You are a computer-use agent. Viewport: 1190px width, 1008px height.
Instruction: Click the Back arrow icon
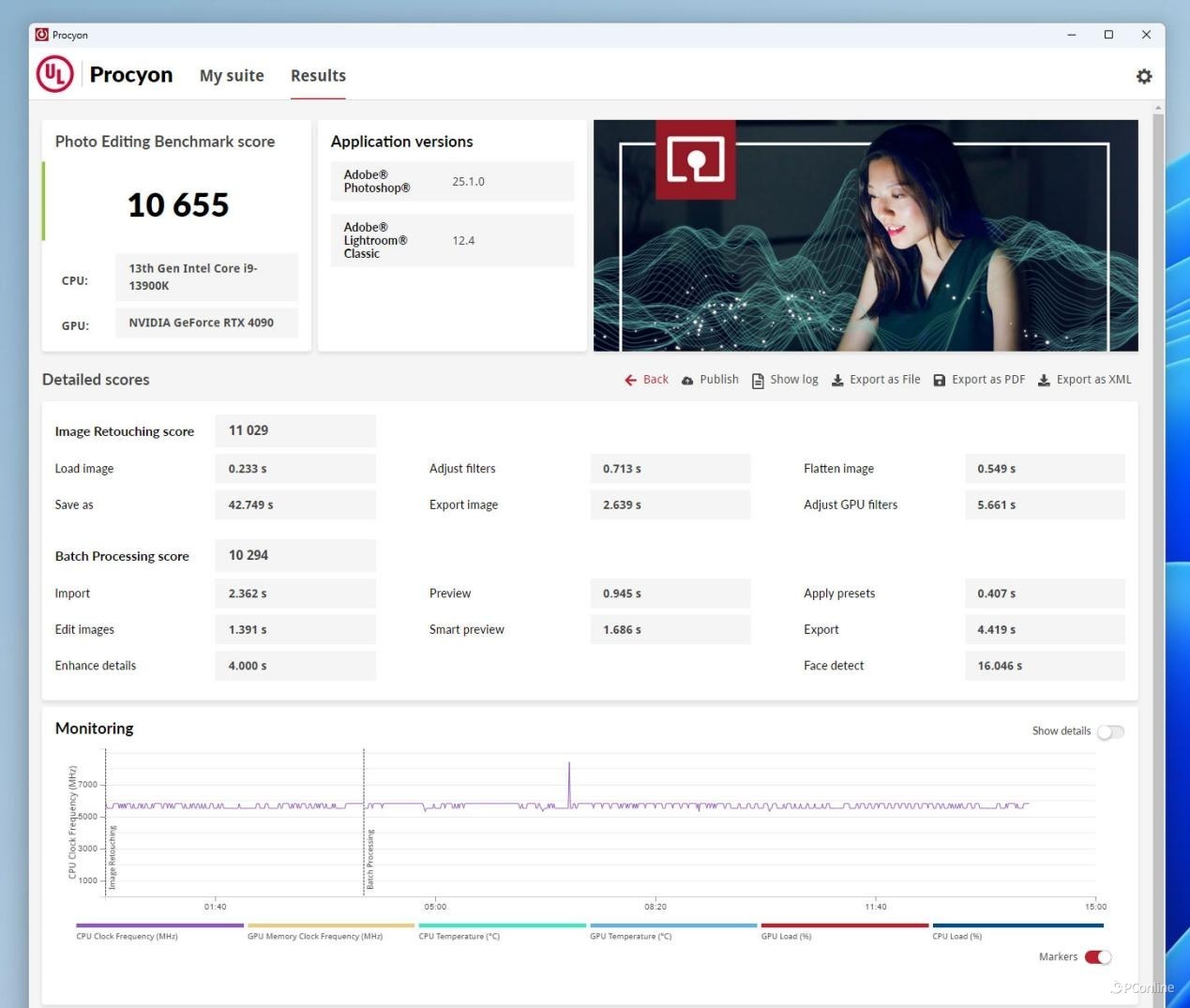point(630,380)
